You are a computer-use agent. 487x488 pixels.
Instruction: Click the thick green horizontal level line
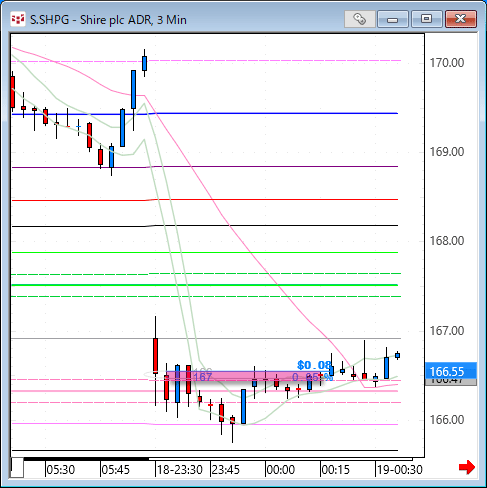click(x=205, y=285)
